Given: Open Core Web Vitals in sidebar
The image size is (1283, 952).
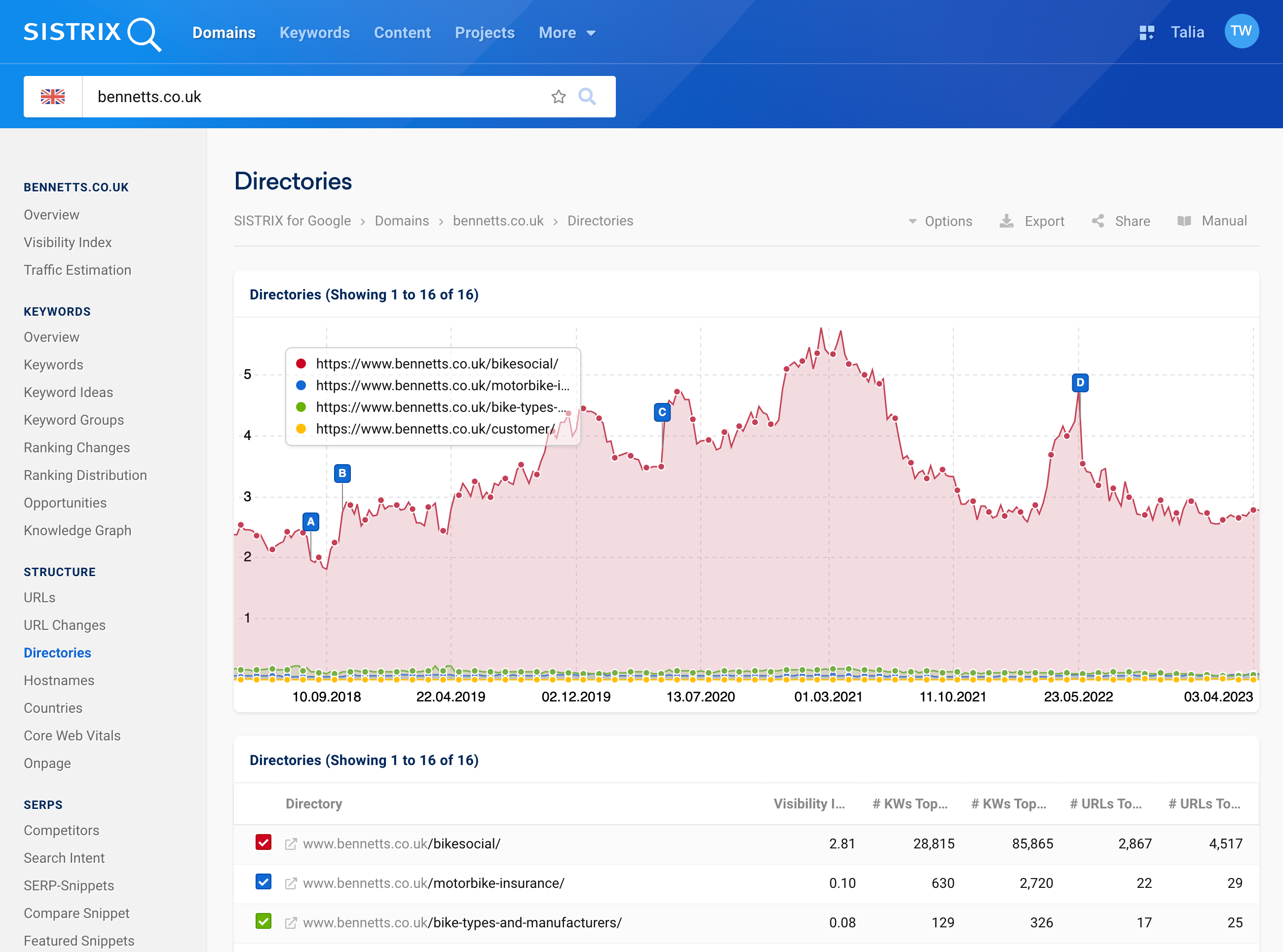Looking at the screenshot, I should coord(72,736).
